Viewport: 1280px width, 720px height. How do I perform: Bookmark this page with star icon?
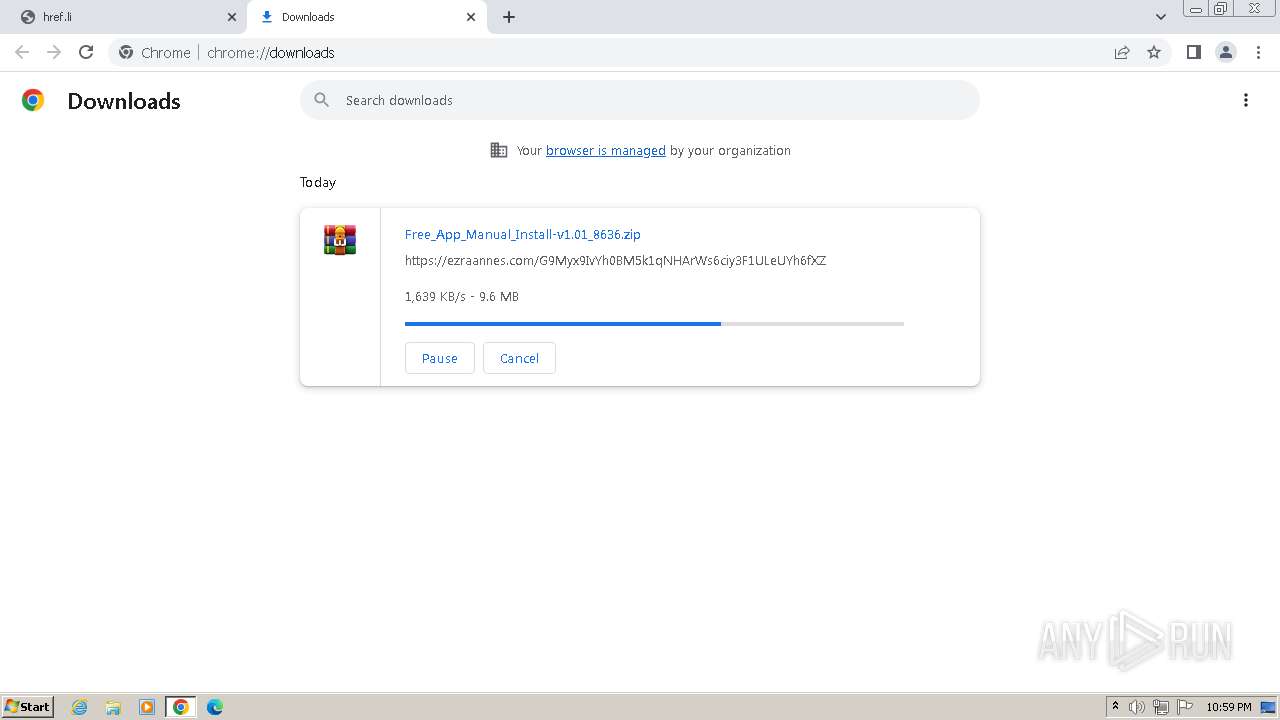(1154, 52)
